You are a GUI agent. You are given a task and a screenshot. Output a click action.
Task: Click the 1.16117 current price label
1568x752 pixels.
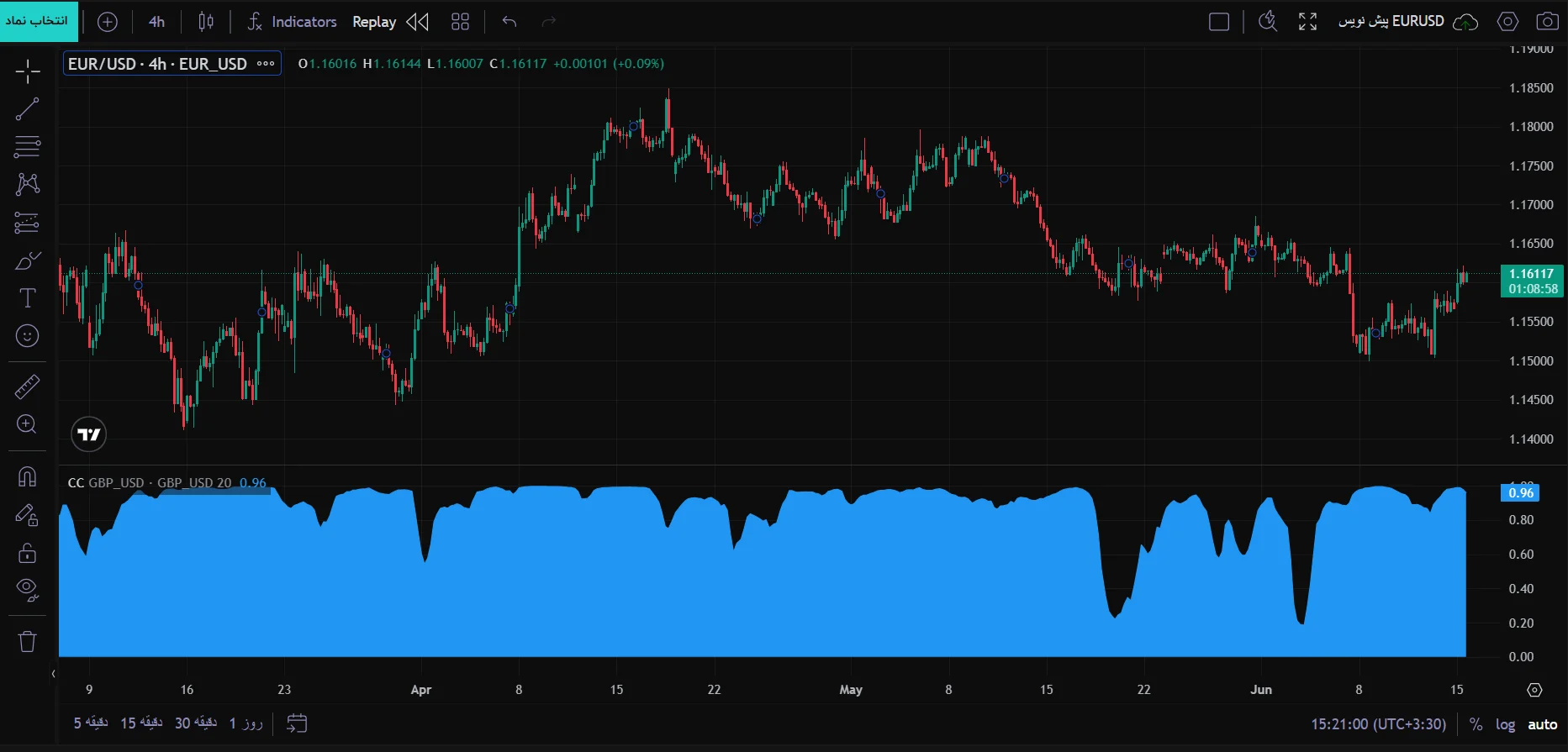(x=1532, y=281)
